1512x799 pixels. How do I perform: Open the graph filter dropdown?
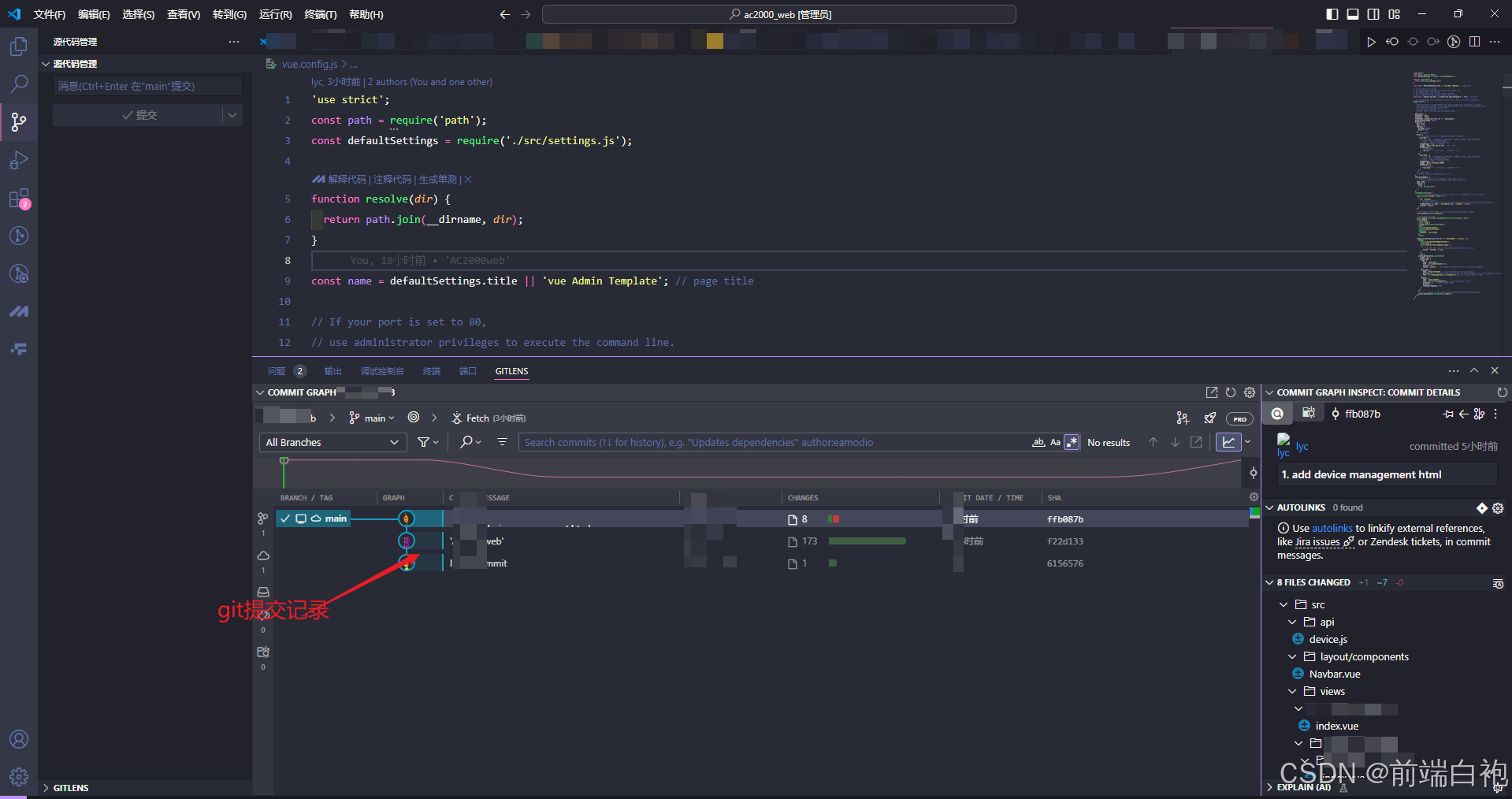(x=428, y=442)
